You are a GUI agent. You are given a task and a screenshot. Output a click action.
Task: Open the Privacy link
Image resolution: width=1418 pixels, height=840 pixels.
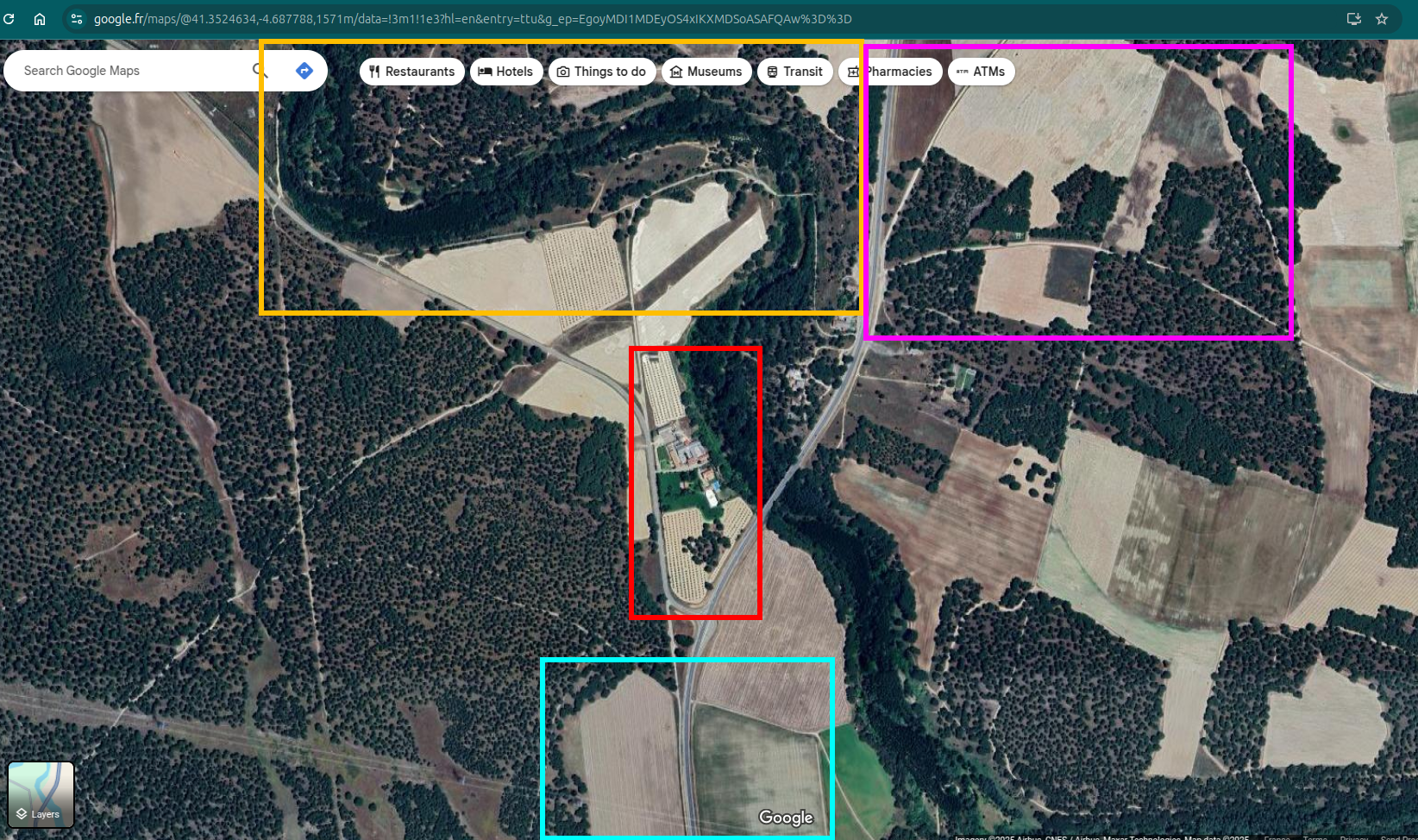pos(1354,837)
